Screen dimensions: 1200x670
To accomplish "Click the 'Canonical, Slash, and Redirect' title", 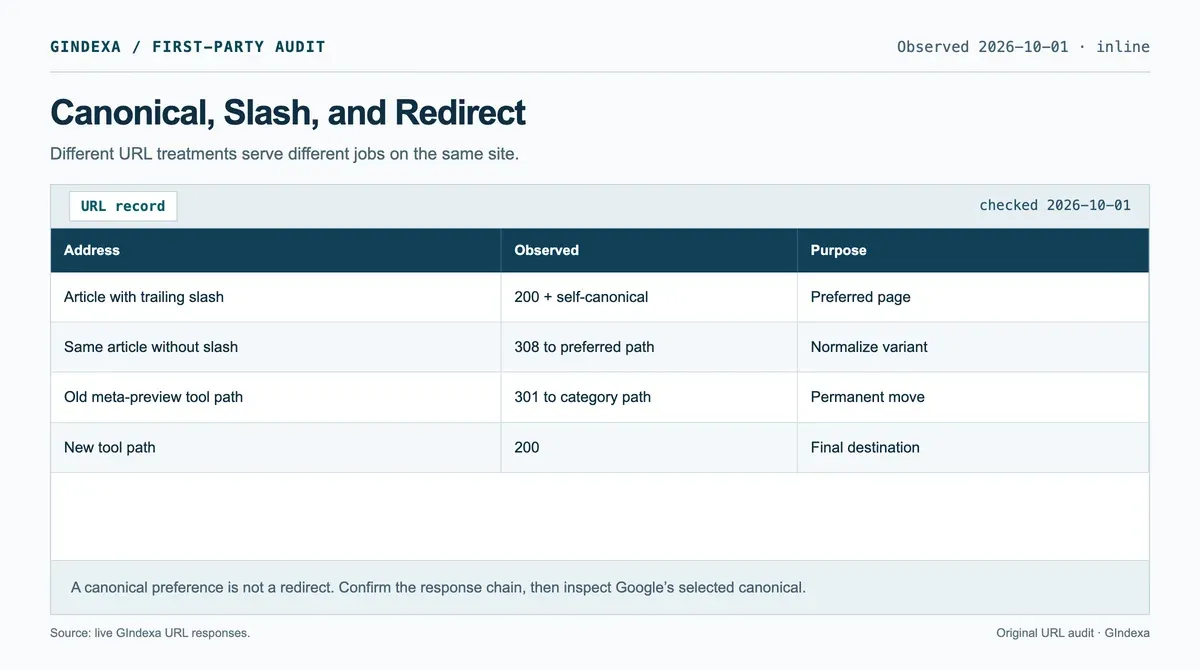I will point(288,112).
